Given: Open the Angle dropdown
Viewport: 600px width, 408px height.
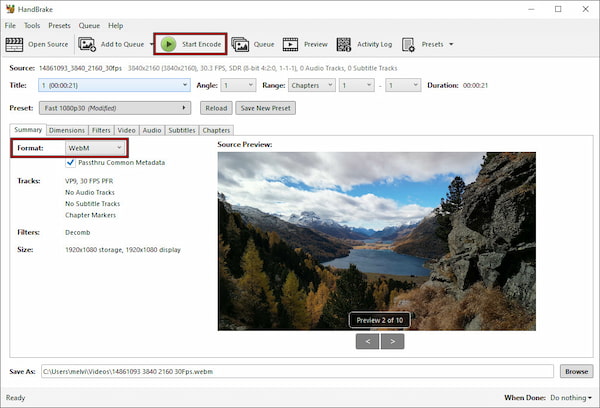Looking at the screenshot, I should [x=238, y=85].
